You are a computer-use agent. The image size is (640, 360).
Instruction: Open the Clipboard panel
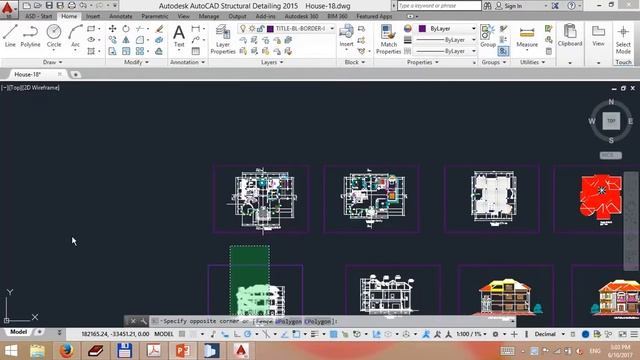570,35
